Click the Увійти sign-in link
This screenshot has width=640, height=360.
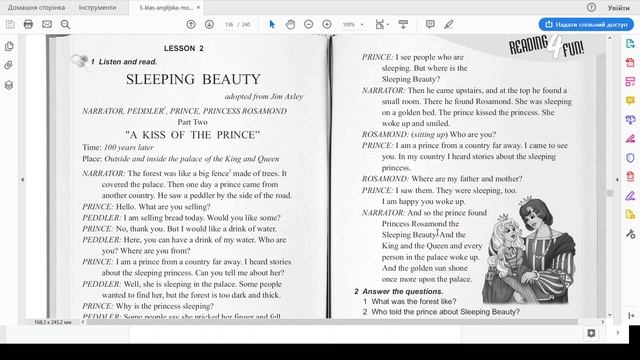[x=618, y=8]
